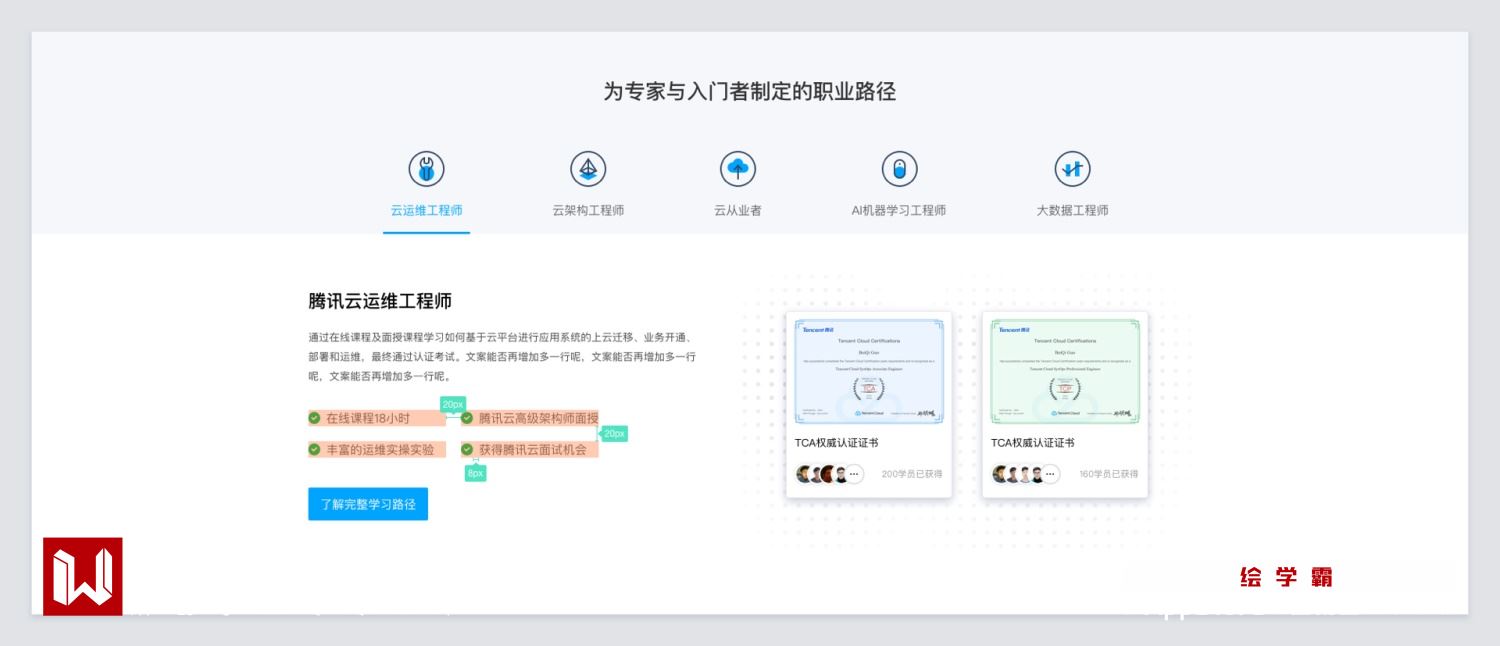Image resolution: width=1500 pixels, height=646 pixels.
Task: Select the 腾讯云高级架构师面授 feature text
Action: [538, 418]
